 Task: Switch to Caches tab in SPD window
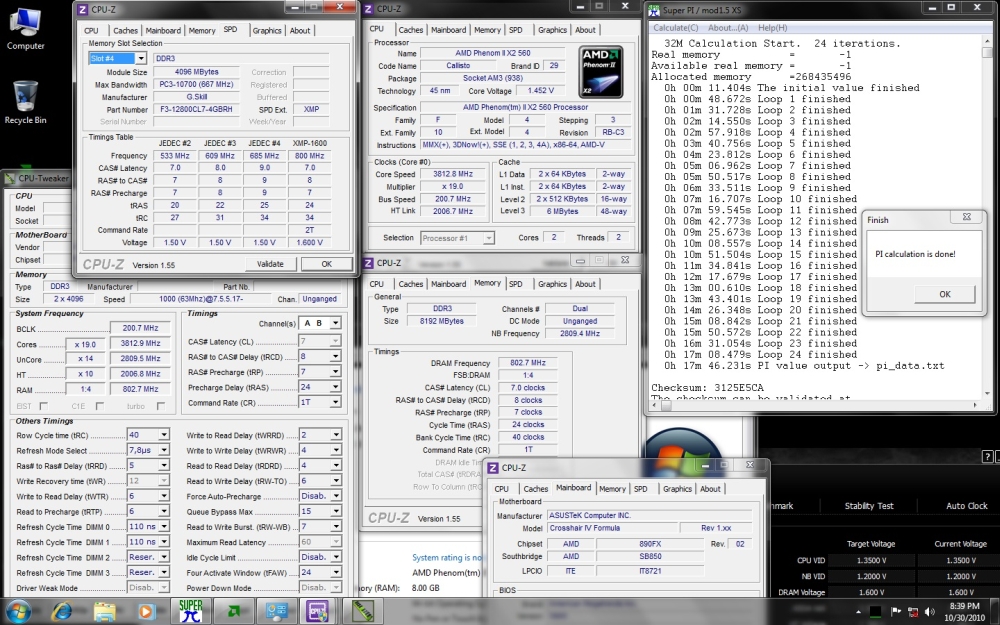coord(126,31)
